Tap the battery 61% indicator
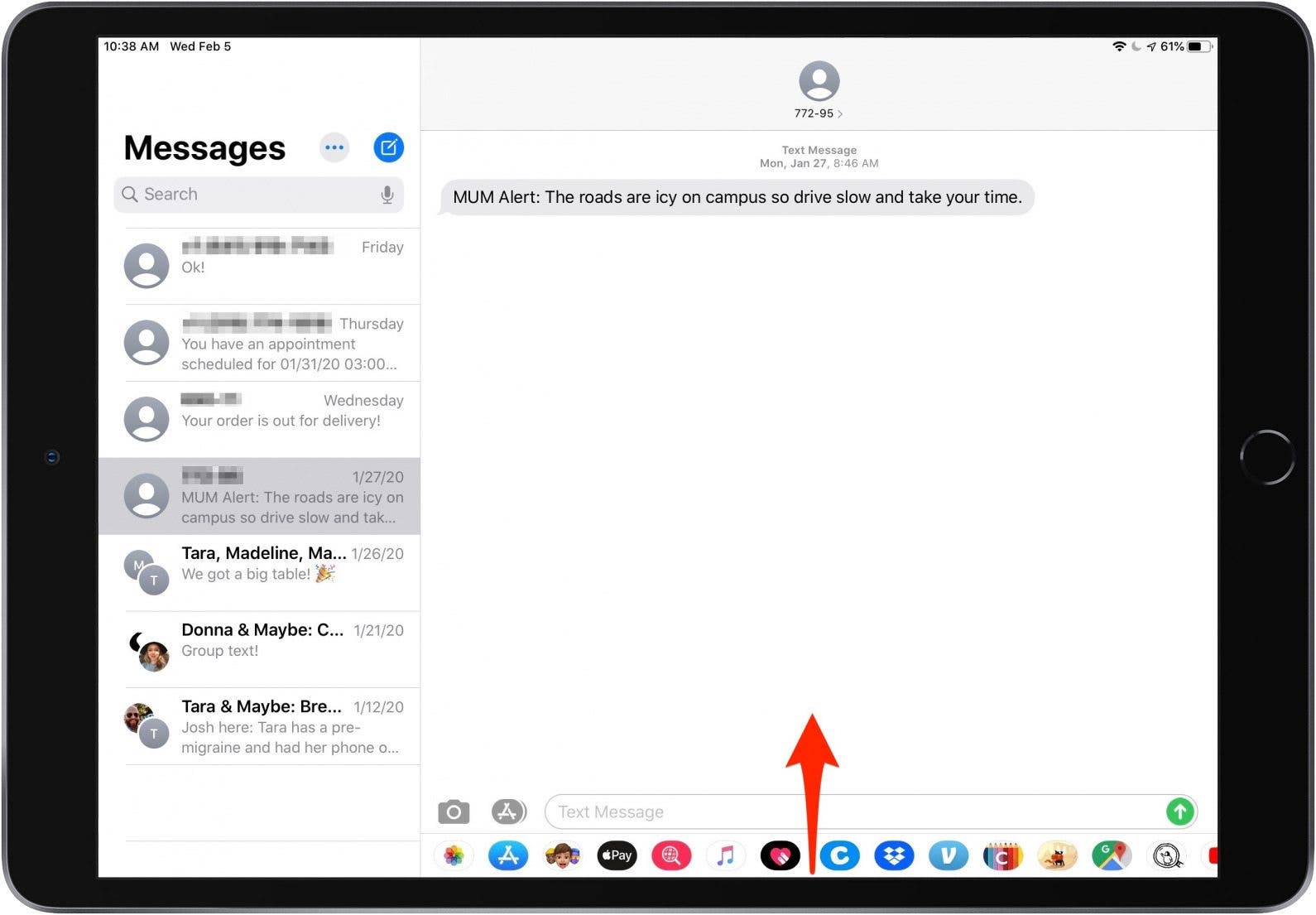Screen dimensions: 1316x915 tap(1187, 46)
